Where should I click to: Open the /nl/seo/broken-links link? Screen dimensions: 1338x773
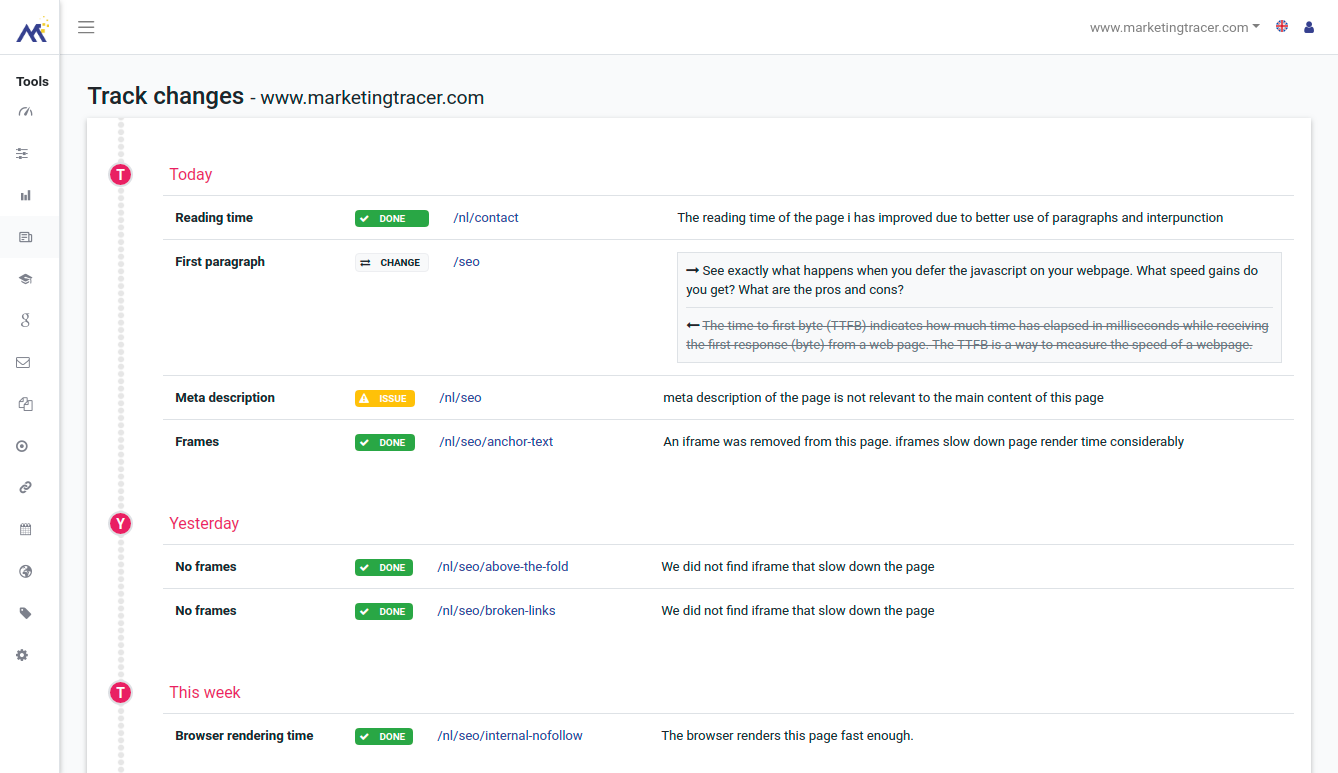(x=496, y=611)
